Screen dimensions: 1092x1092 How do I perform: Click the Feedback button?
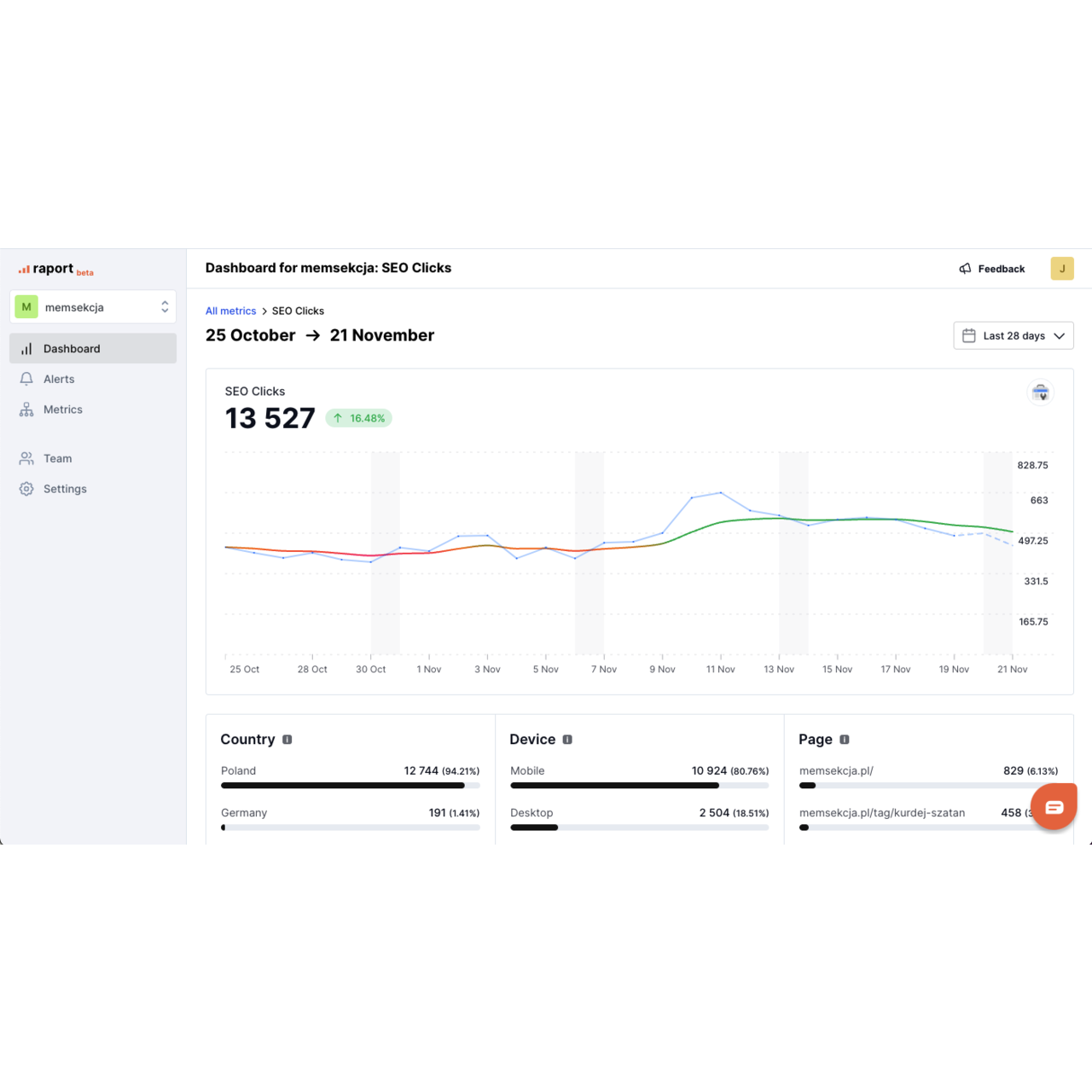991,269
